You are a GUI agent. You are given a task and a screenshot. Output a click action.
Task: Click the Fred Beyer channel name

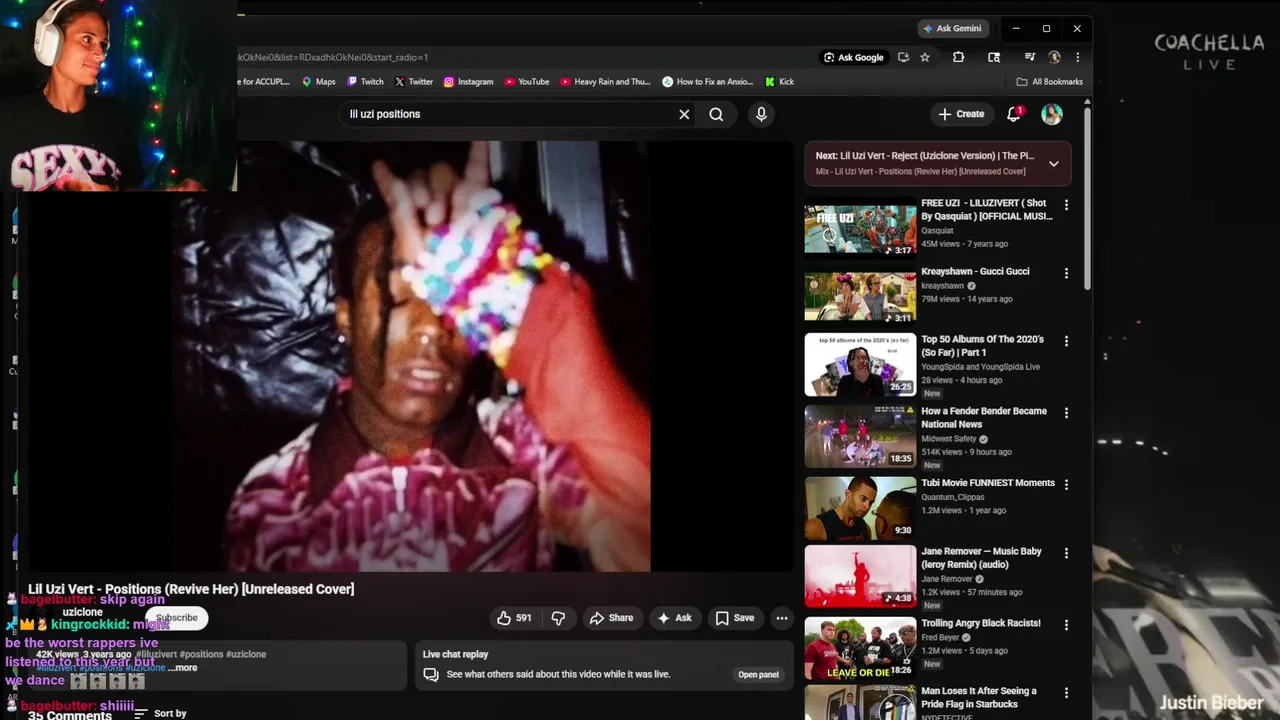point(940,637)
